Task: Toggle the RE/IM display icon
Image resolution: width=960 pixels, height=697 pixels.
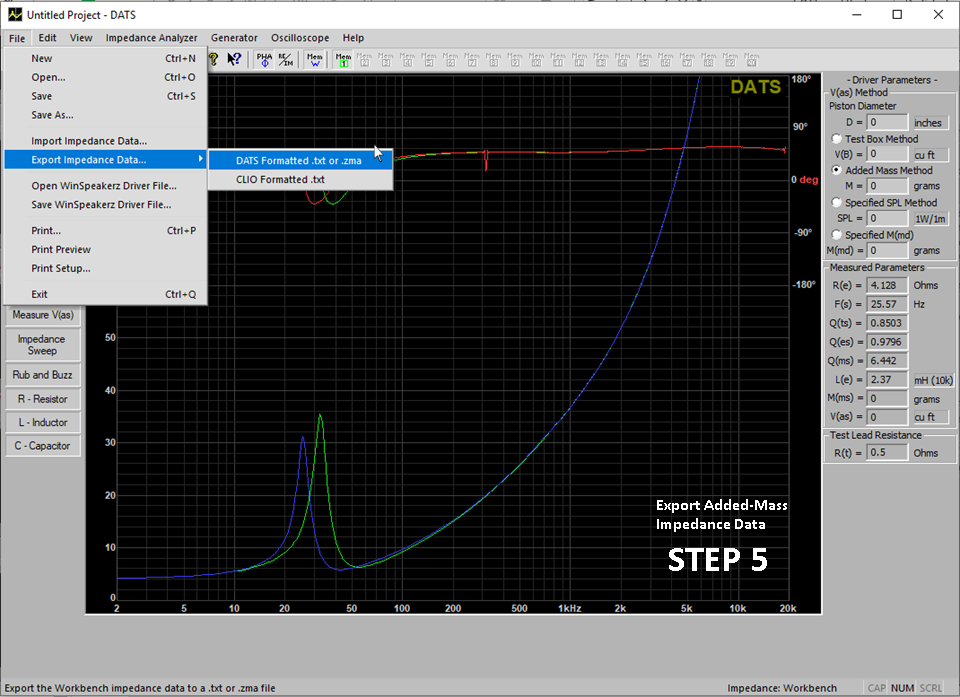Action: (286, 59)
